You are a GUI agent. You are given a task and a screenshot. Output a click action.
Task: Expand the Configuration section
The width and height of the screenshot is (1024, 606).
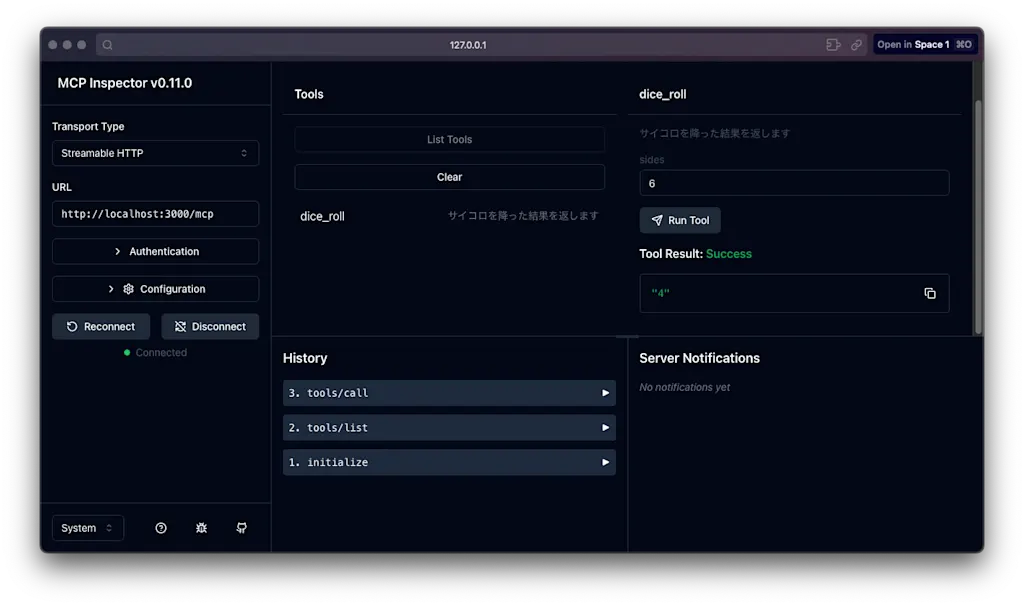point(155,289)
